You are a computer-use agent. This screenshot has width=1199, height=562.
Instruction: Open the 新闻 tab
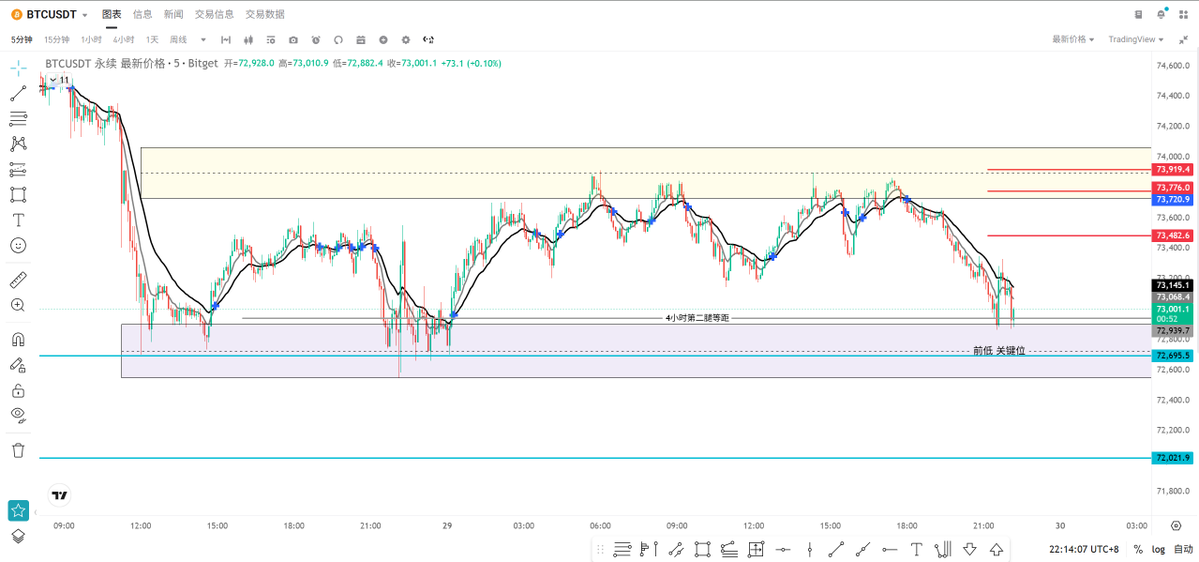click(x=174, y=15)
